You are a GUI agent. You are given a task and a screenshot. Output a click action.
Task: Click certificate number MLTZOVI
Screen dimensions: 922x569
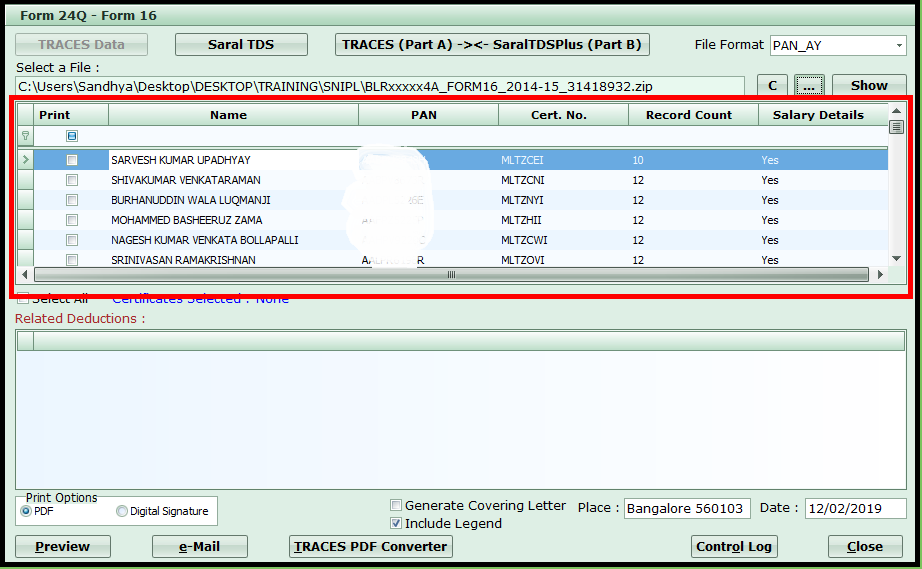tap(522, 260)
